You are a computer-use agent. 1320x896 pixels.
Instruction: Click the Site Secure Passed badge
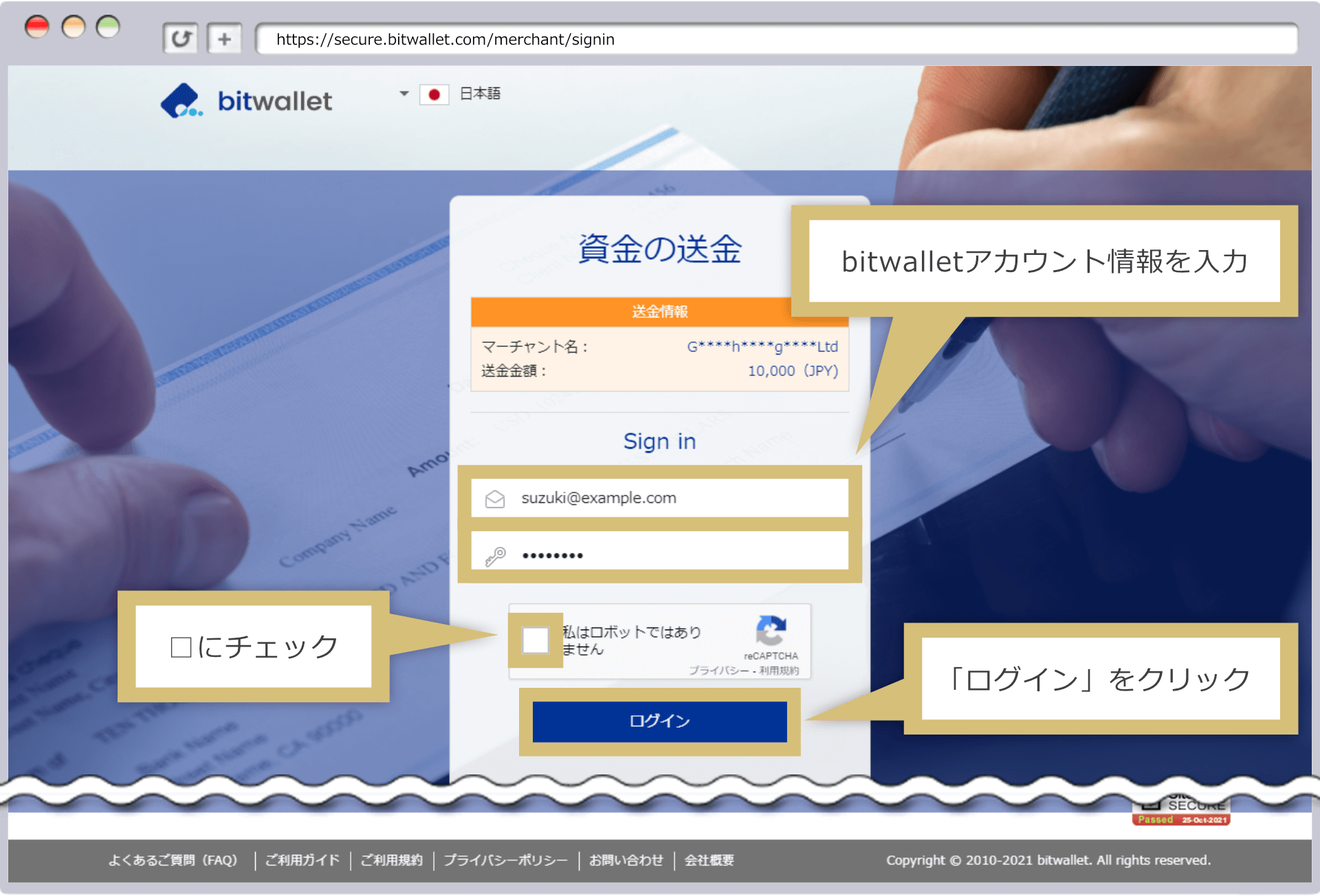click(x=1181, y=811)
